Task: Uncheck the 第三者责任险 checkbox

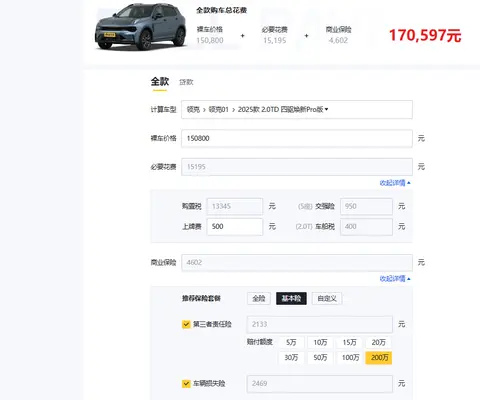Action: tap(186, 324)
